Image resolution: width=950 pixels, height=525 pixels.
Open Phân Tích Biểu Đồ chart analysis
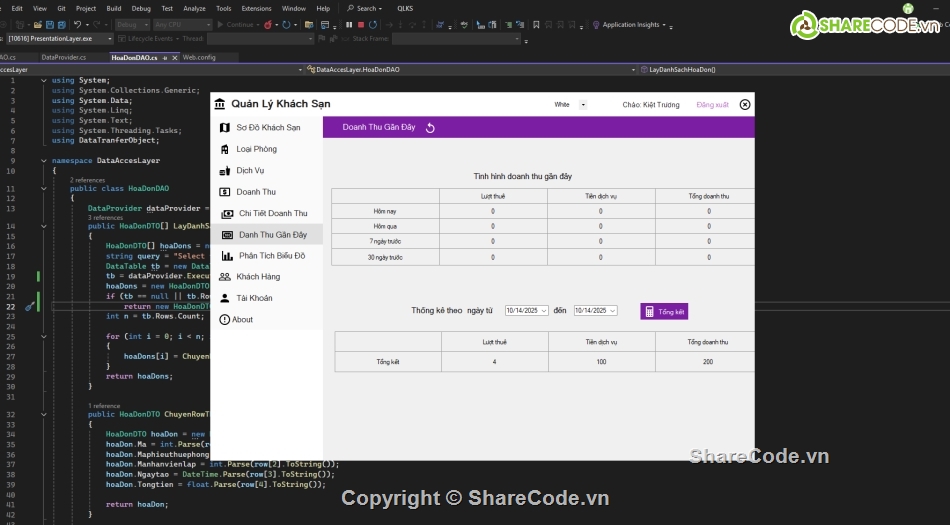[271, 256]
